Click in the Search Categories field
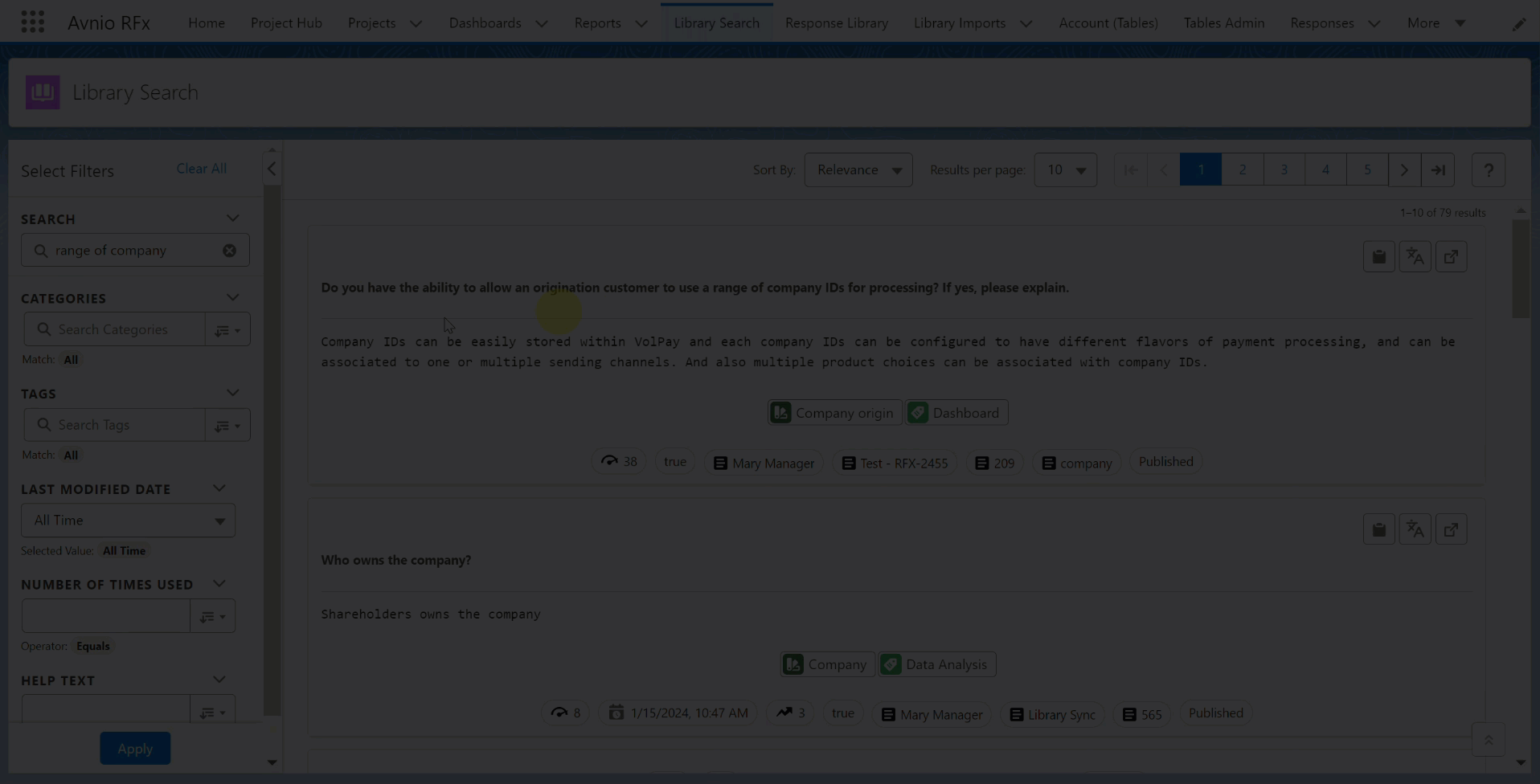Image resolution: width=1540 pixels, height=784 pixels. point(114,329)
